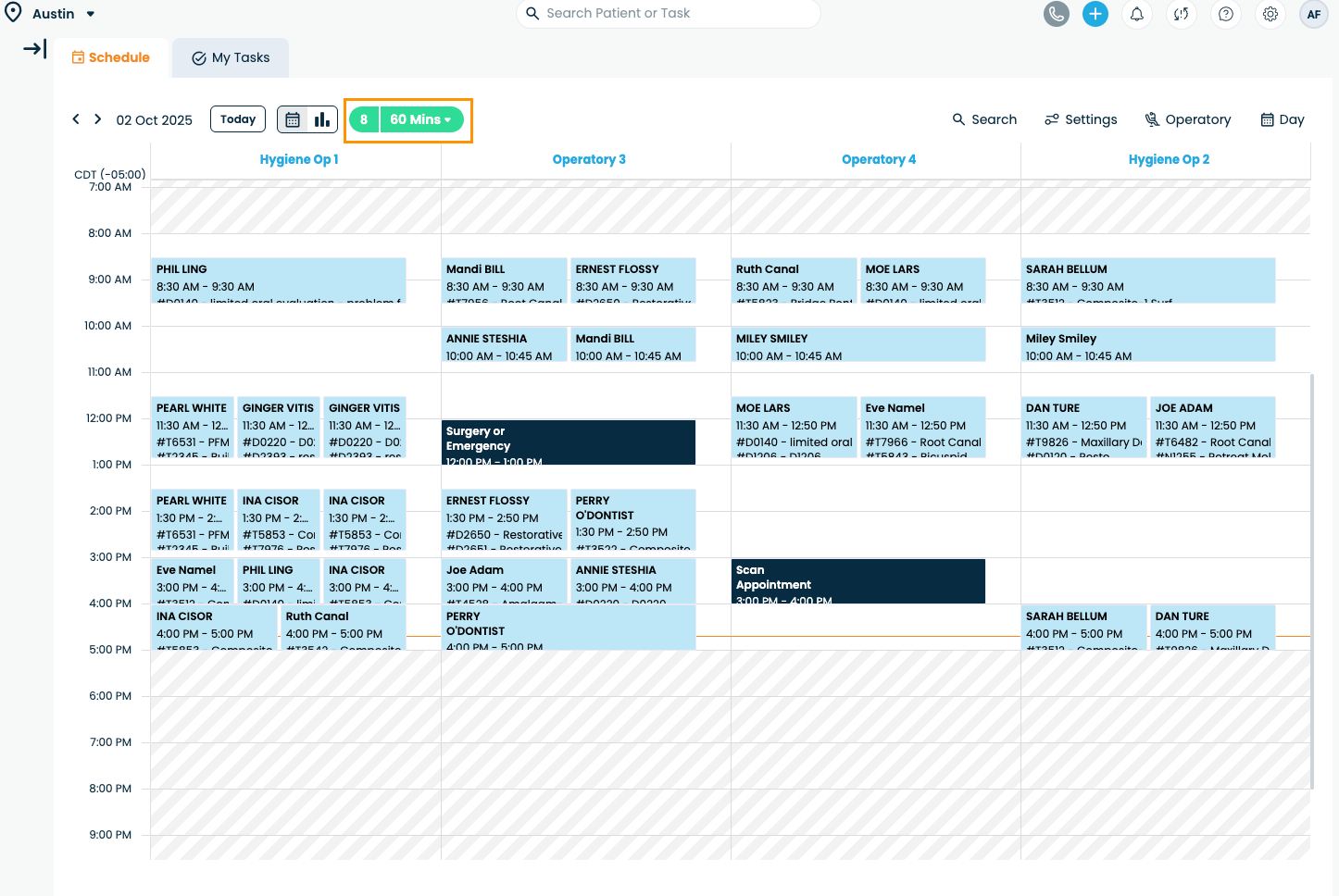Switch to bar chart view toggle
Screen dimensions: 1339x896
pyautogui.click(x=322, y=119)
